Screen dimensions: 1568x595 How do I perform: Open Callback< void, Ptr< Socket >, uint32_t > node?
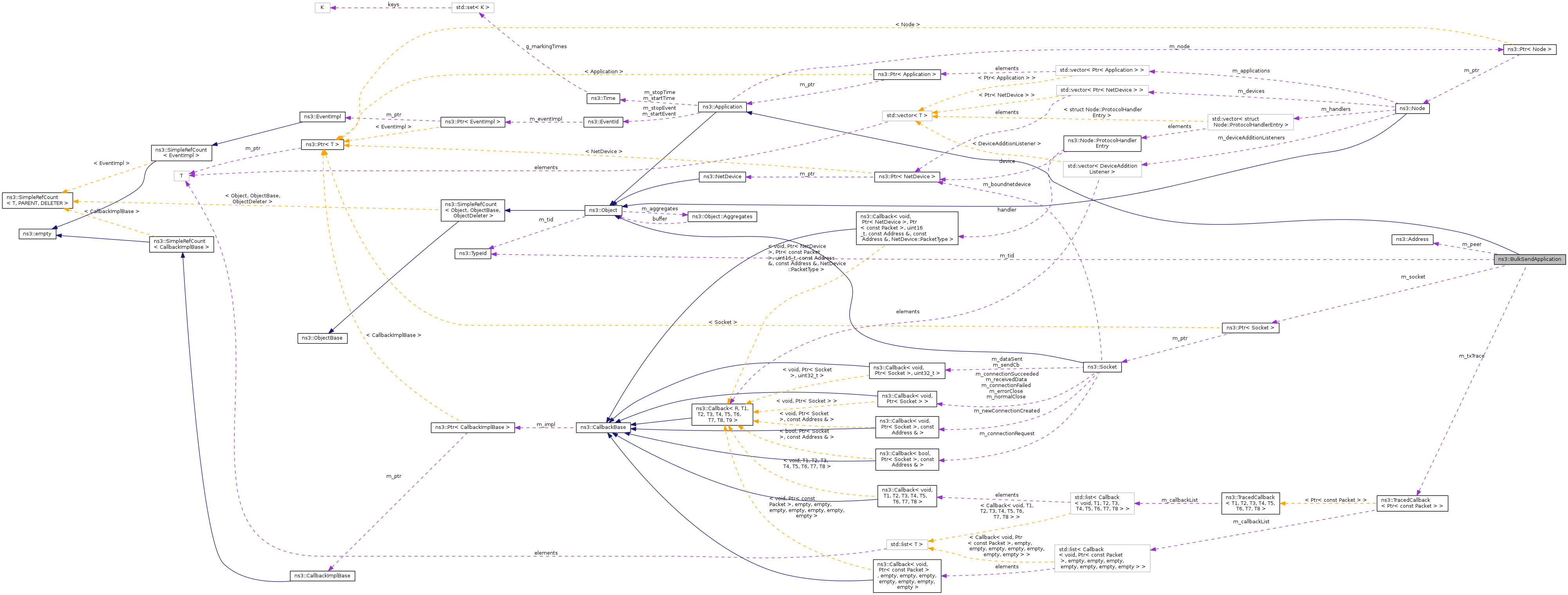pyautogui.click(x=907, y=370)
